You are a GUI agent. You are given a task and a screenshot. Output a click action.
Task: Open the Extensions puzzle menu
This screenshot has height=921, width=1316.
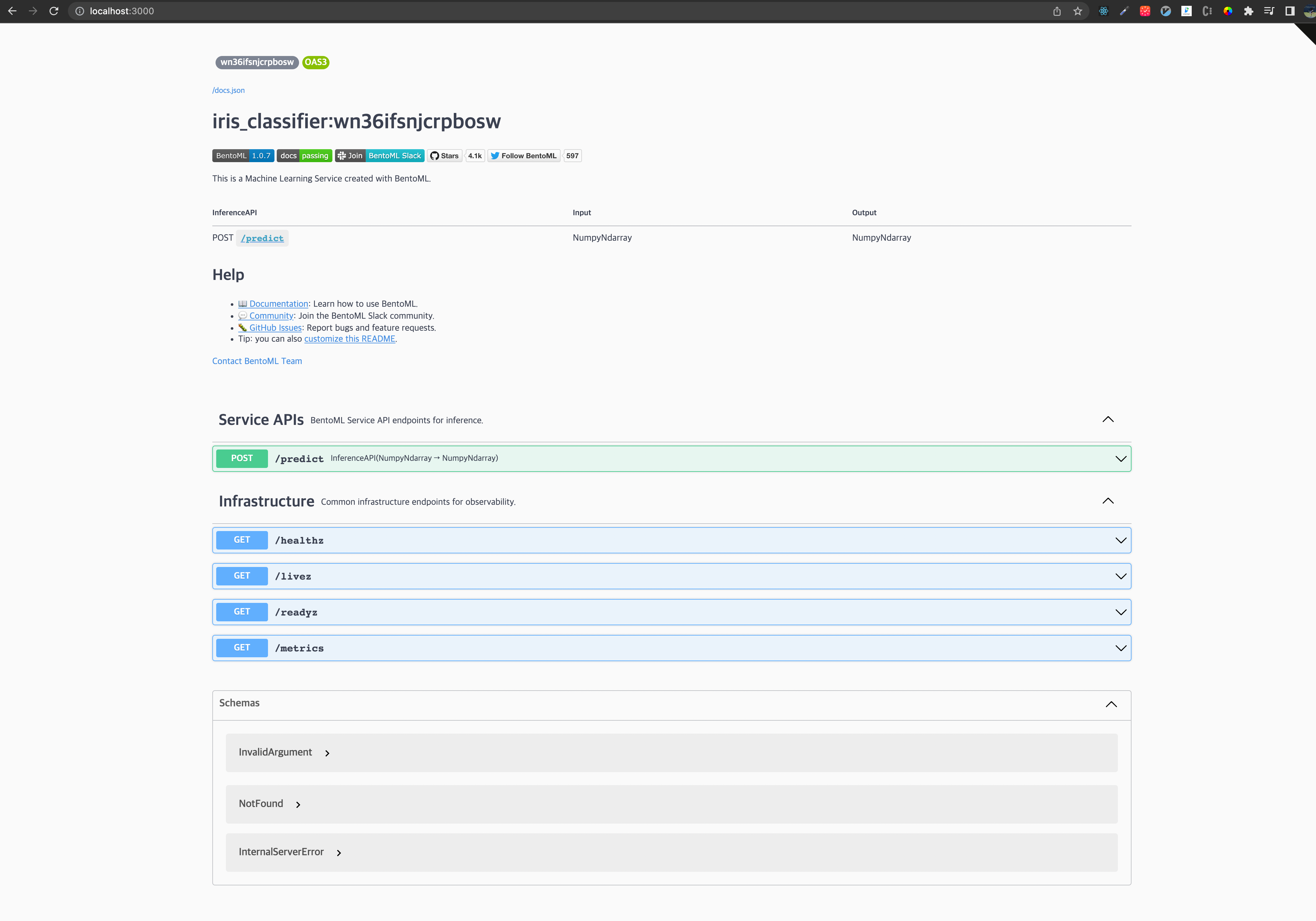pyautogui.click(x=1248, y=11)
